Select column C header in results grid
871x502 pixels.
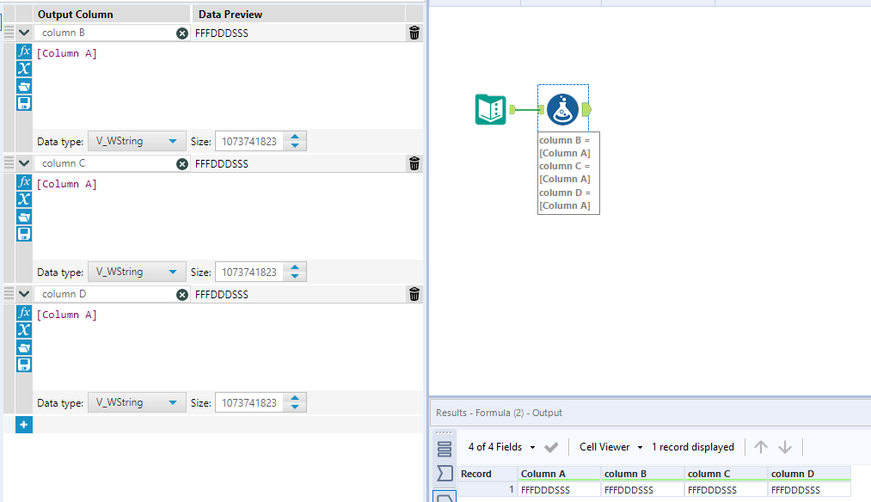(x=725, y=474)
